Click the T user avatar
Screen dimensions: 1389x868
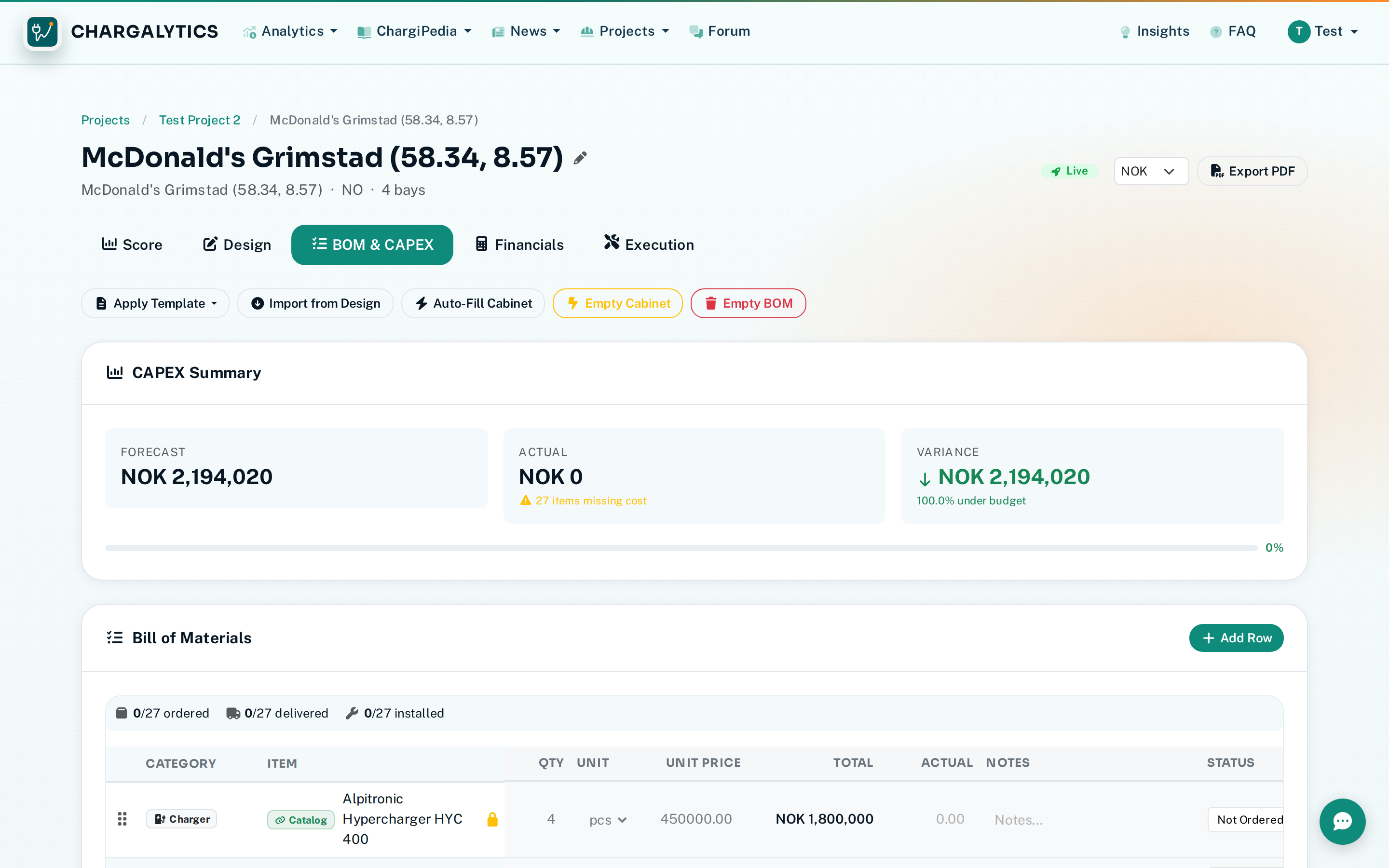[x=1298, y=31]
